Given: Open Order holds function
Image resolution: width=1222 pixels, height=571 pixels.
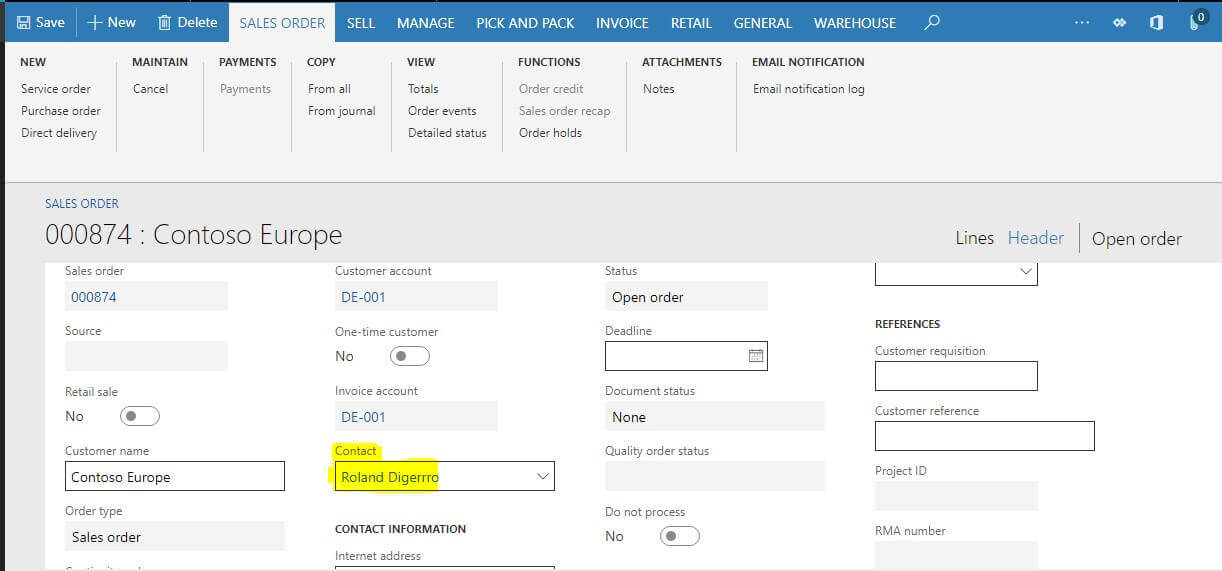Looking at the screenshot, I should pyautogui.click(x=550, y=133).
